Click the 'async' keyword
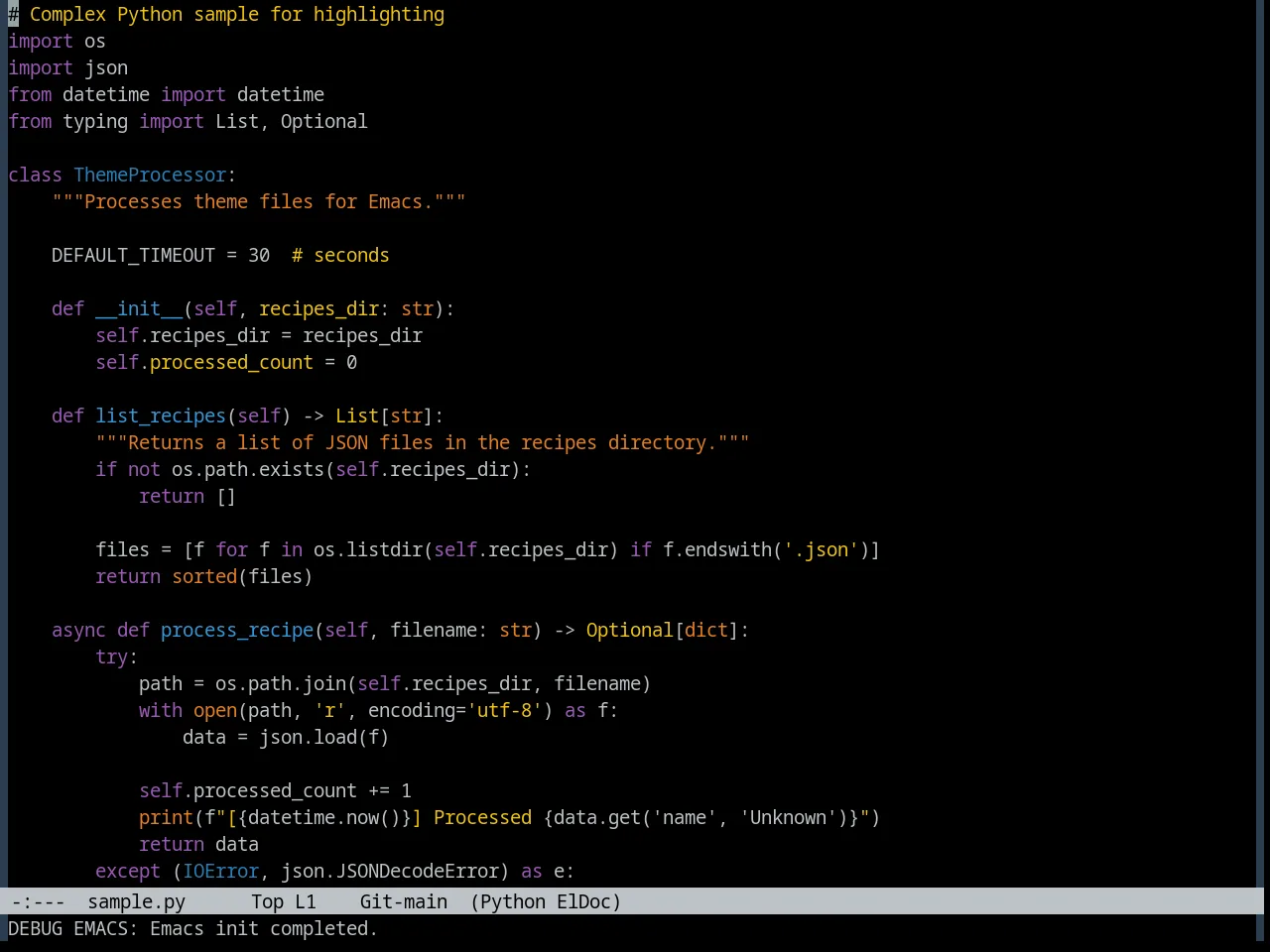Viewport: 1270px width, 952px height. point(78,630)
